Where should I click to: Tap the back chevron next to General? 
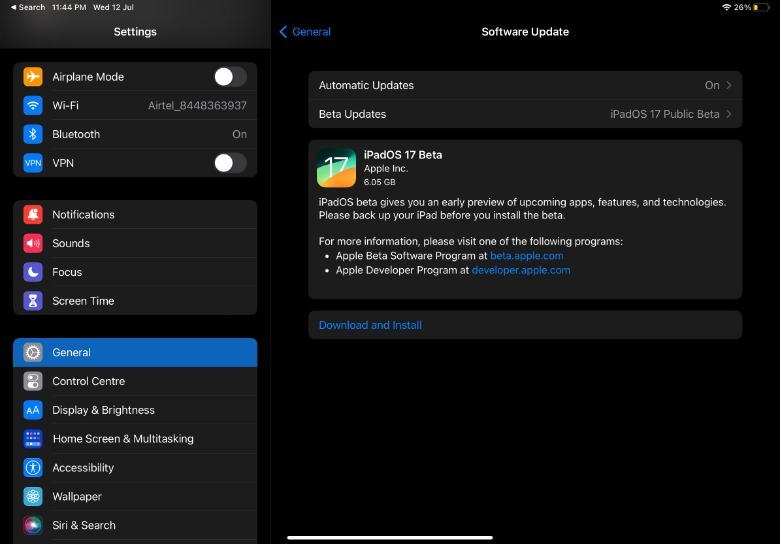click(x=283, y=32)
